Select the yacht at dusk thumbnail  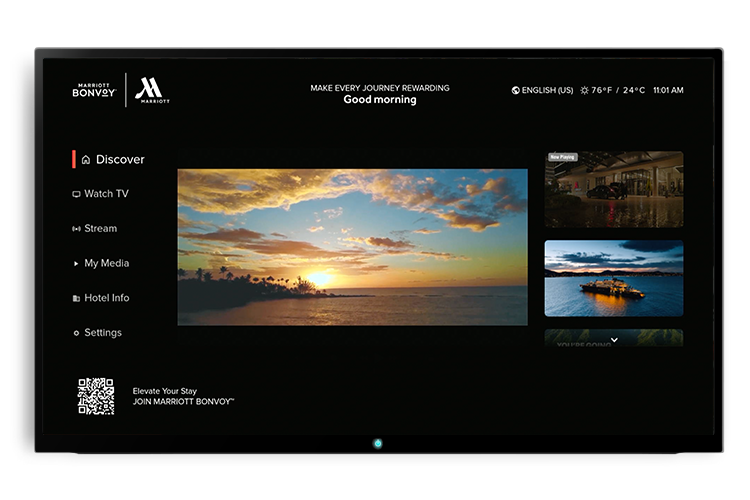[614, 278]
